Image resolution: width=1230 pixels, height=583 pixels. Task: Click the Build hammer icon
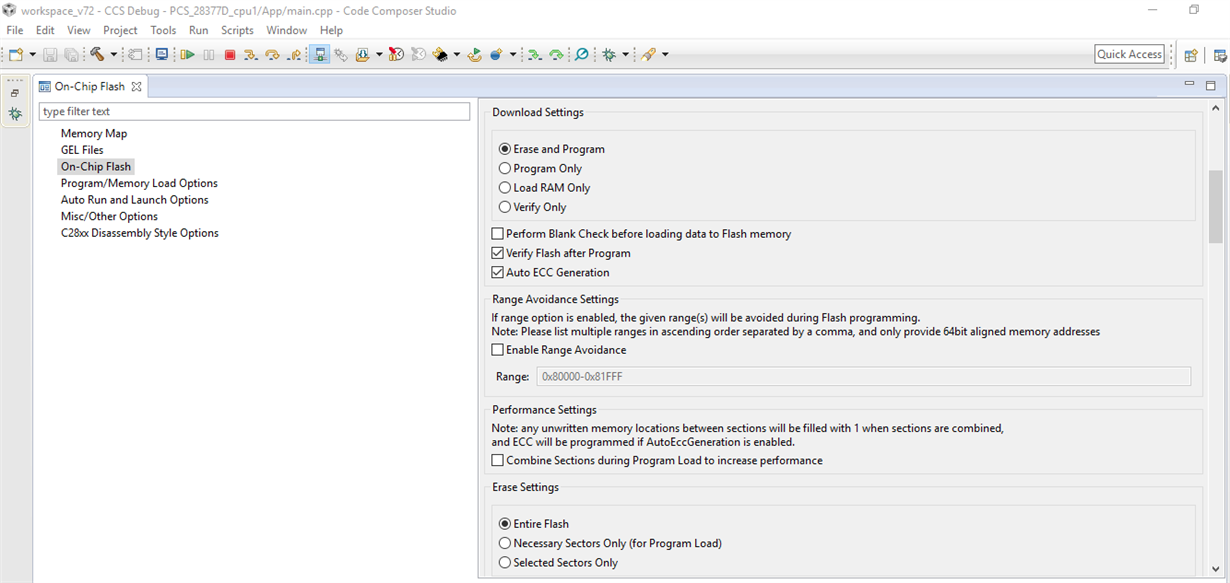97,55
